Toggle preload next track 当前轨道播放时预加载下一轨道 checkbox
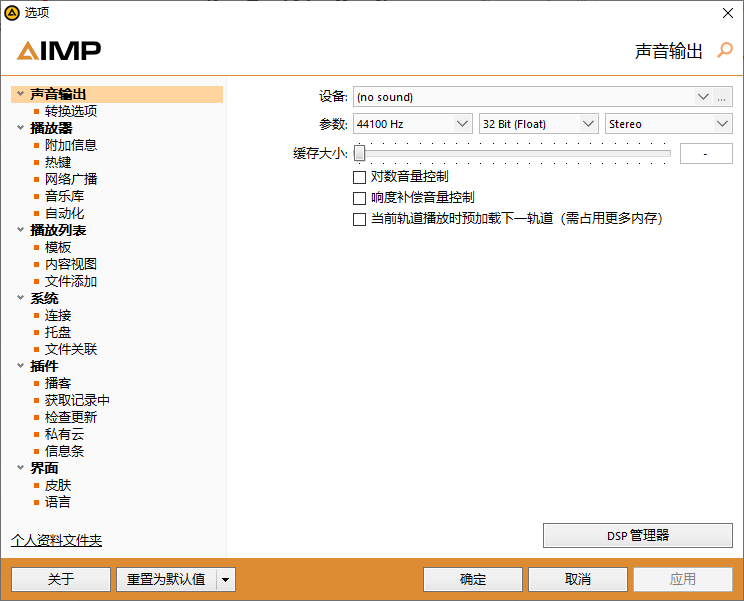This screenshot has height=601, width=744. (x=359, y=219)
